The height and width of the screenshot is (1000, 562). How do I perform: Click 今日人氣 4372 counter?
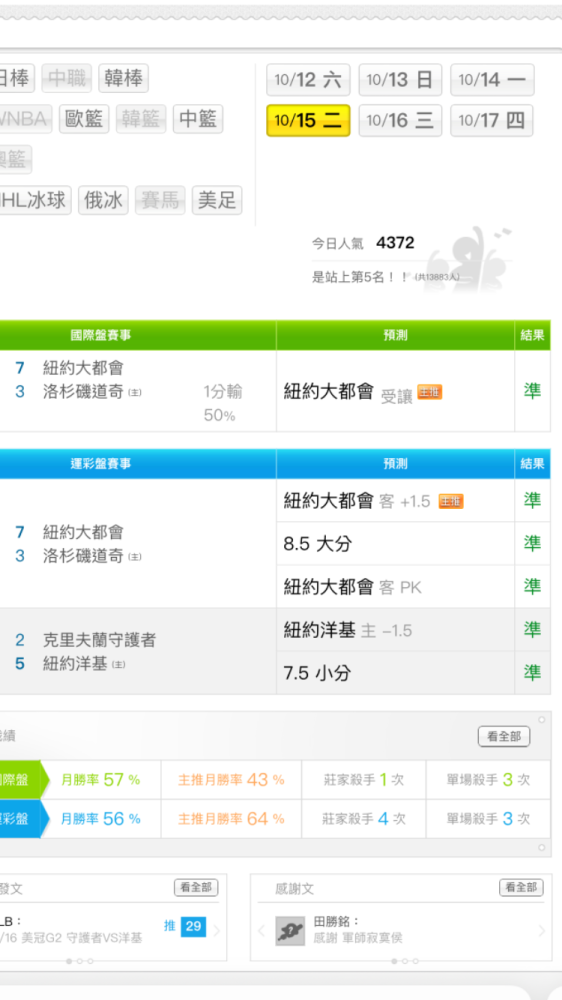pos(363,243)
